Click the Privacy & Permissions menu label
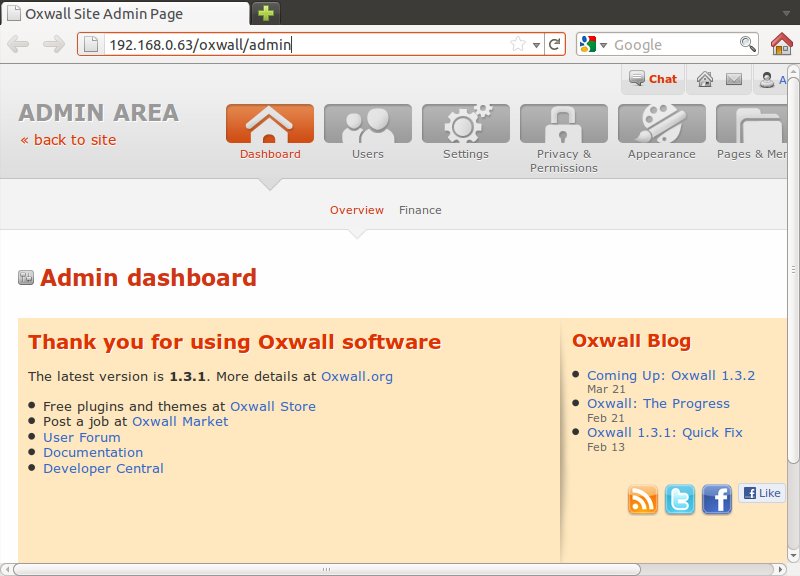Viewport: 800px width, 576px height. pos(564,161)
